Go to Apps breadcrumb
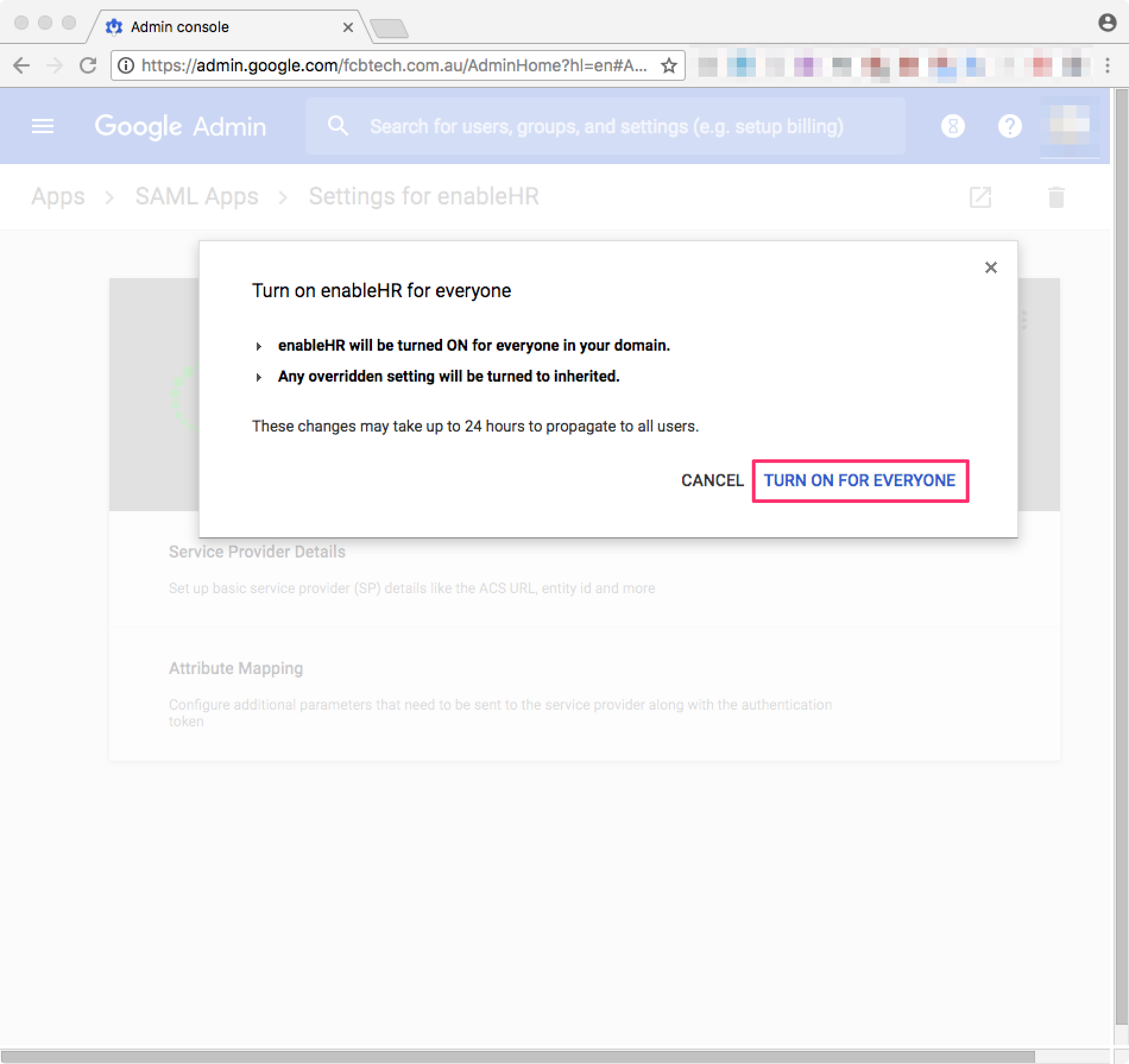 (x=58, y=196)
